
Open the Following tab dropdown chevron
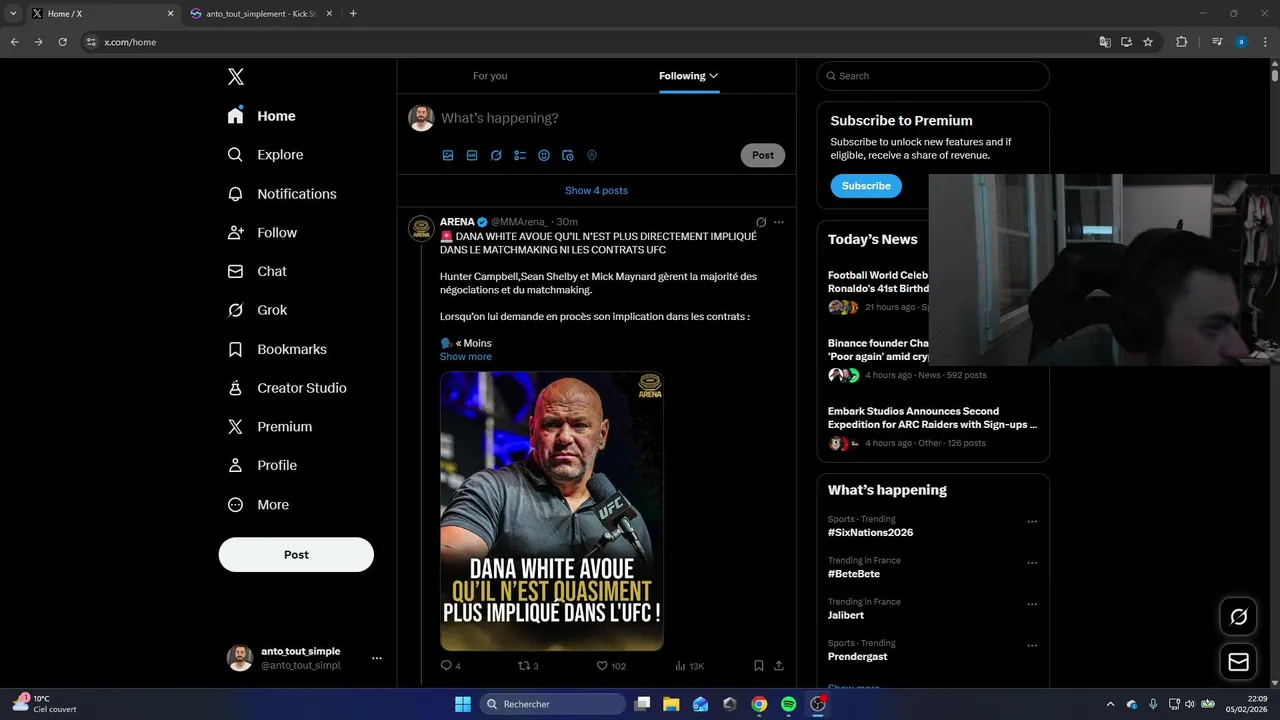[x=713, y=76]
